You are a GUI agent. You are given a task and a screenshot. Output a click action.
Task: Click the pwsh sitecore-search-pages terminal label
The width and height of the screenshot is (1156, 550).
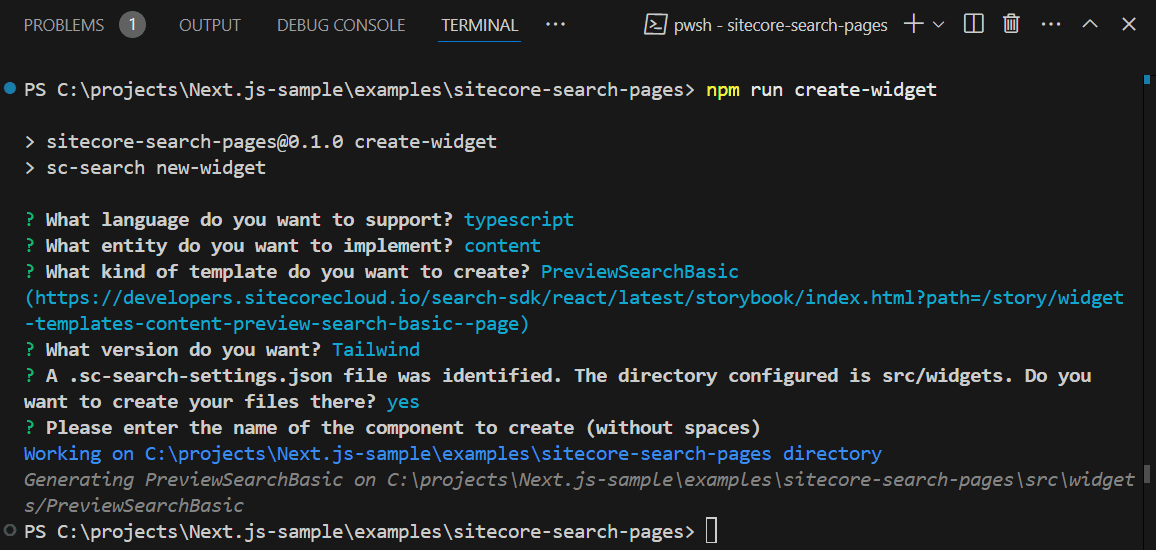click(766, 25)
